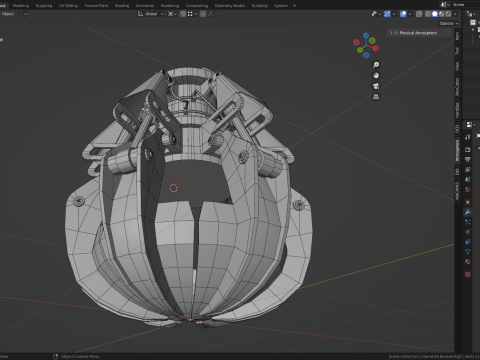Open the Tool properties tab icon
Viewport: 480px width, 360px height.
(x=468, y=137)
